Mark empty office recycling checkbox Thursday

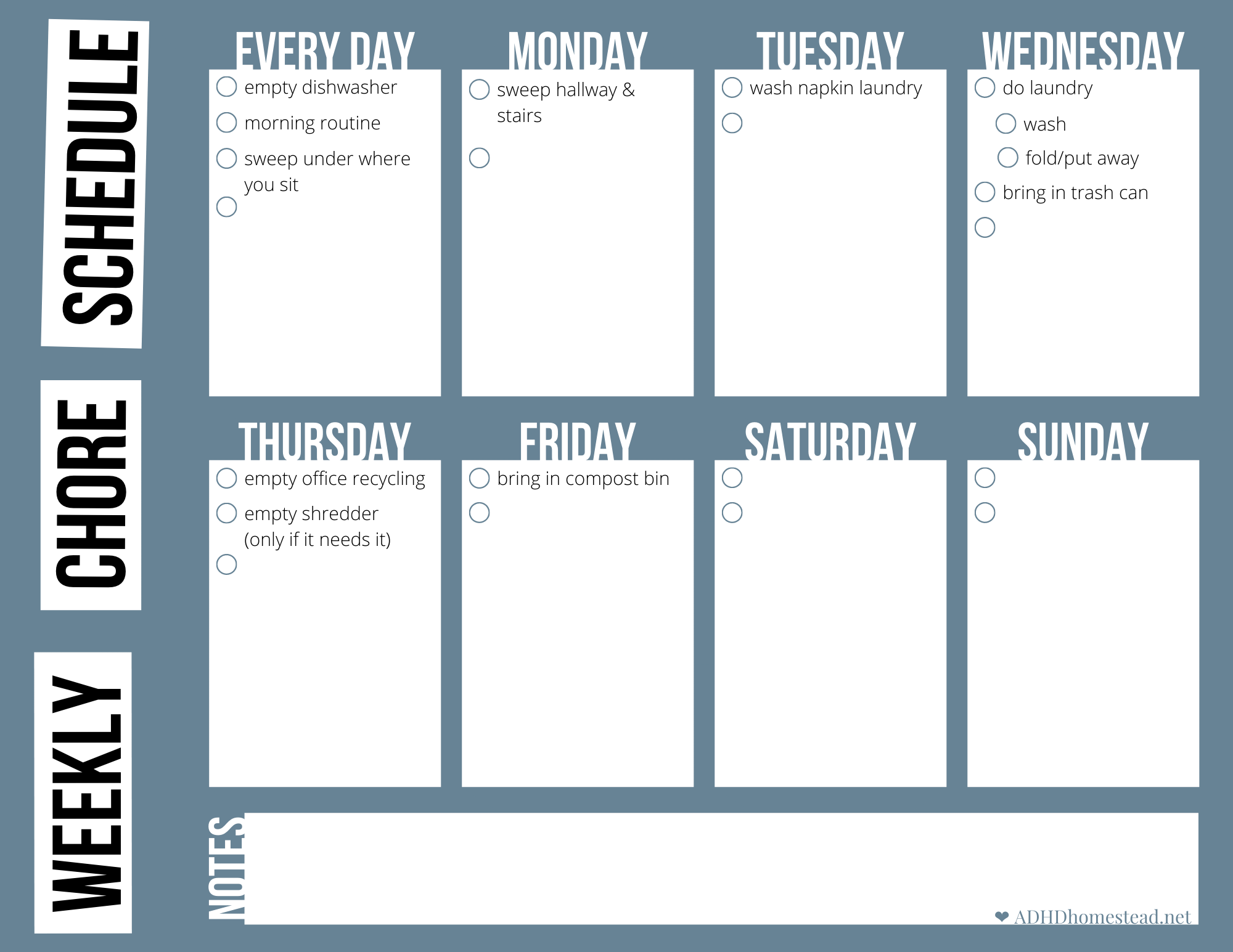pyautogui.click(x=224, y=478)
